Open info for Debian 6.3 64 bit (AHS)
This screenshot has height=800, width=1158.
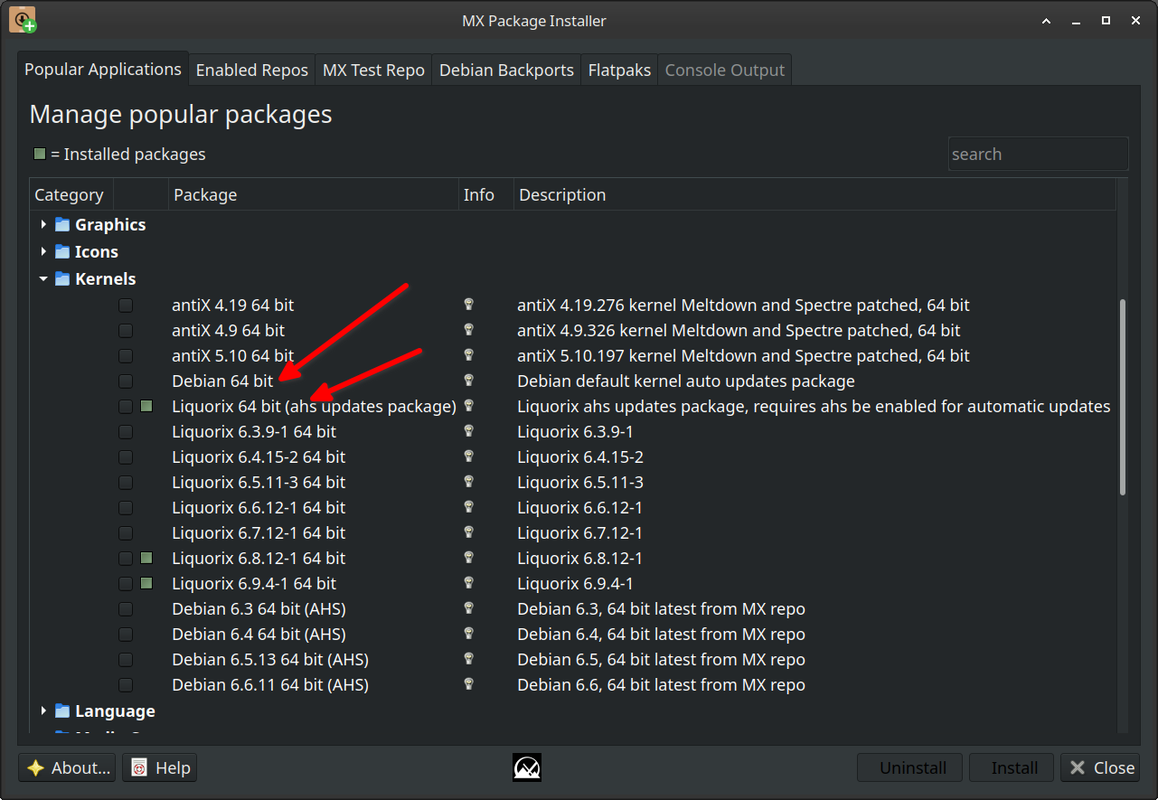[468, 608]
